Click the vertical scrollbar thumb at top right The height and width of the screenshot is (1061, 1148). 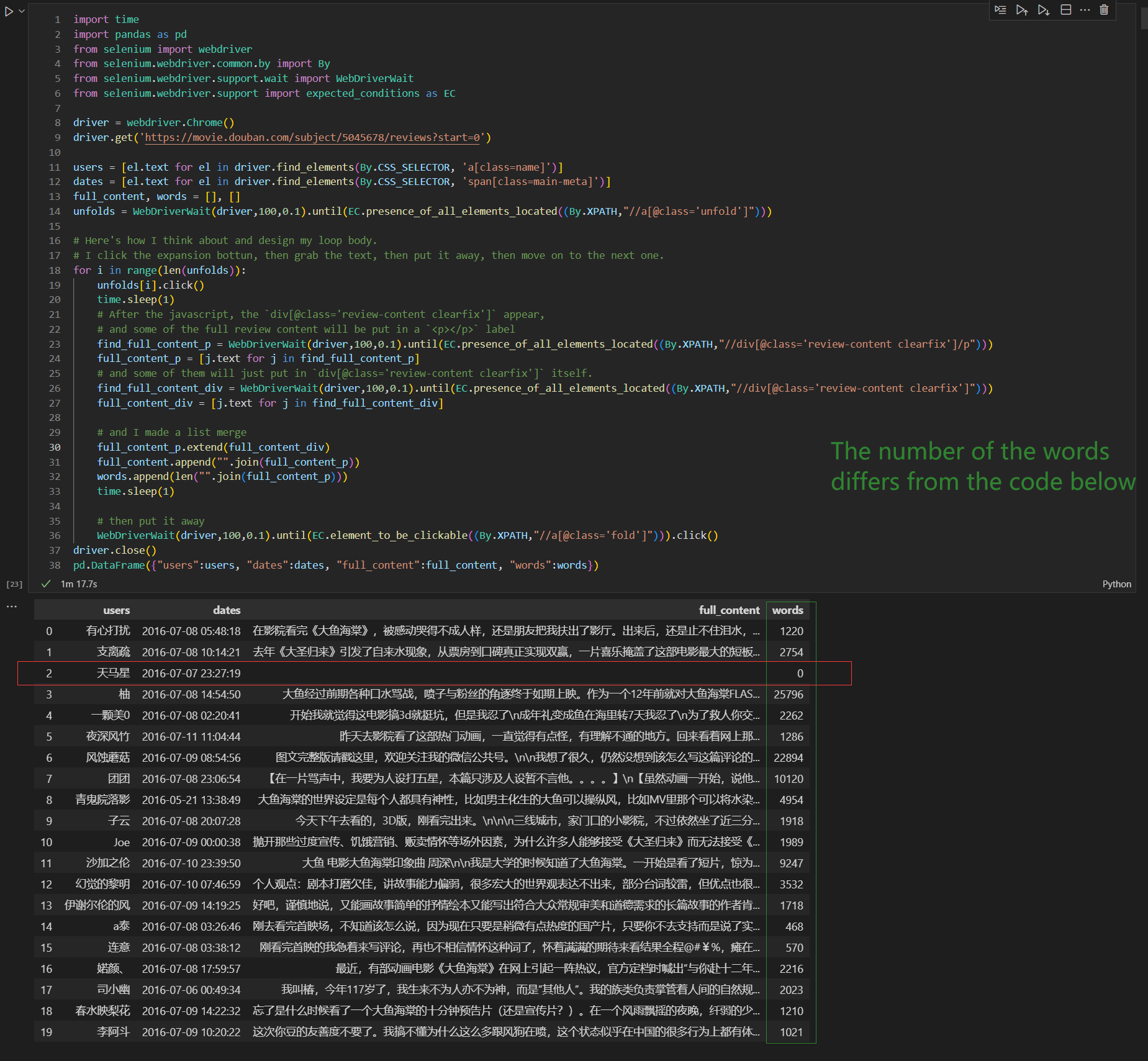point(1144,19)
